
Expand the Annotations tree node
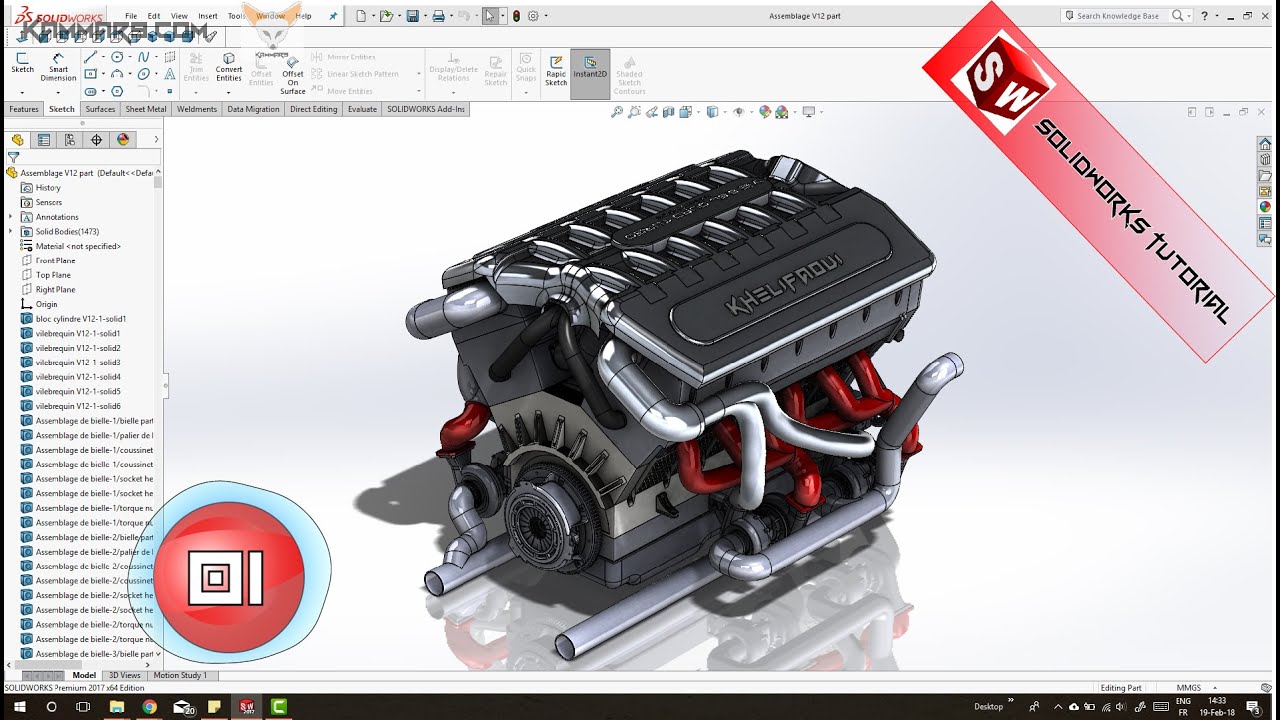pos(11,217)
